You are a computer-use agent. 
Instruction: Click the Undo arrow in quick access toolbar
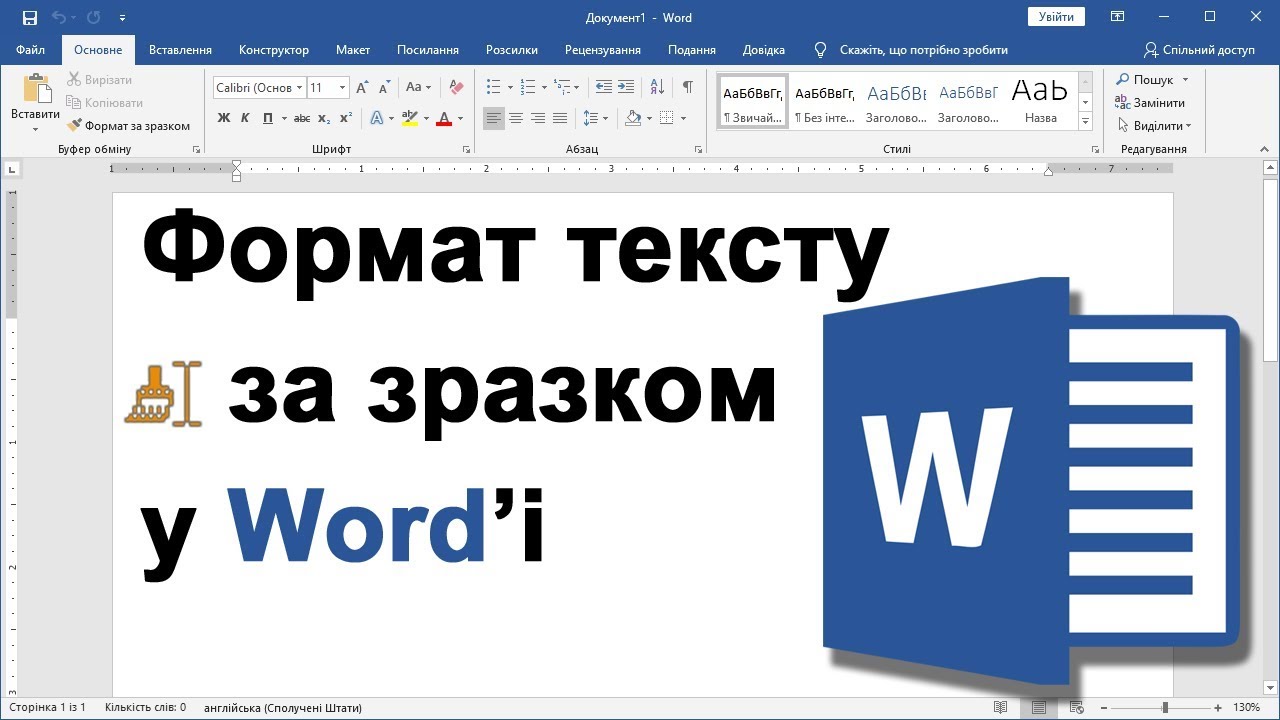[x=58, y=17]
